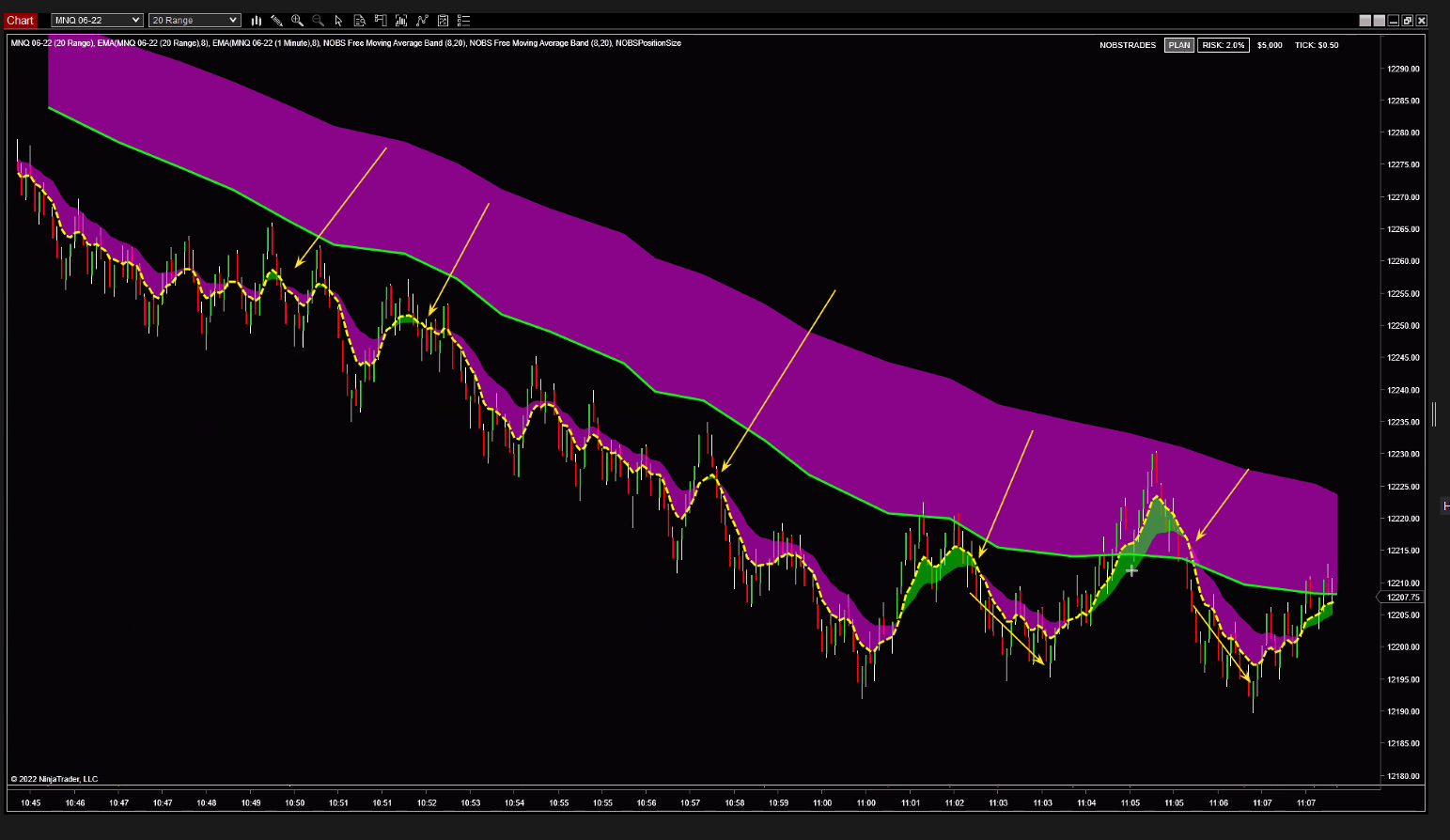Open the bar type chart style icon
1450x840 pixels.
(257, 20)
